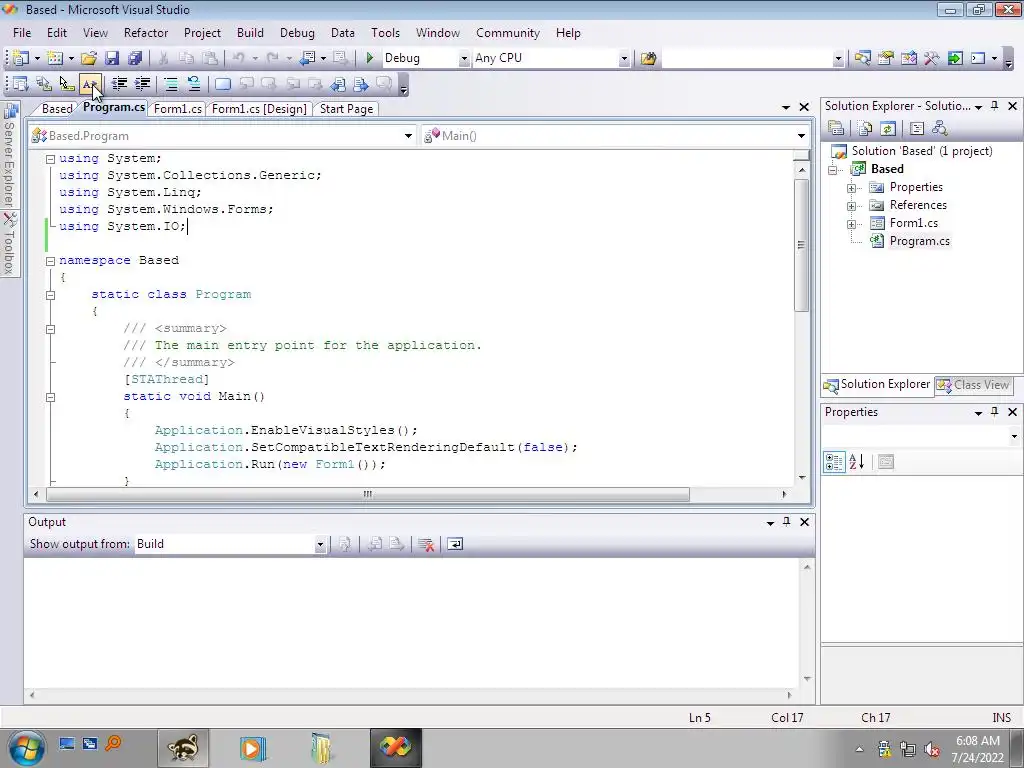This screenshot has height=768, width=1024.
Task: Click the Display Quick Info icon
Action: coord(67,84)
